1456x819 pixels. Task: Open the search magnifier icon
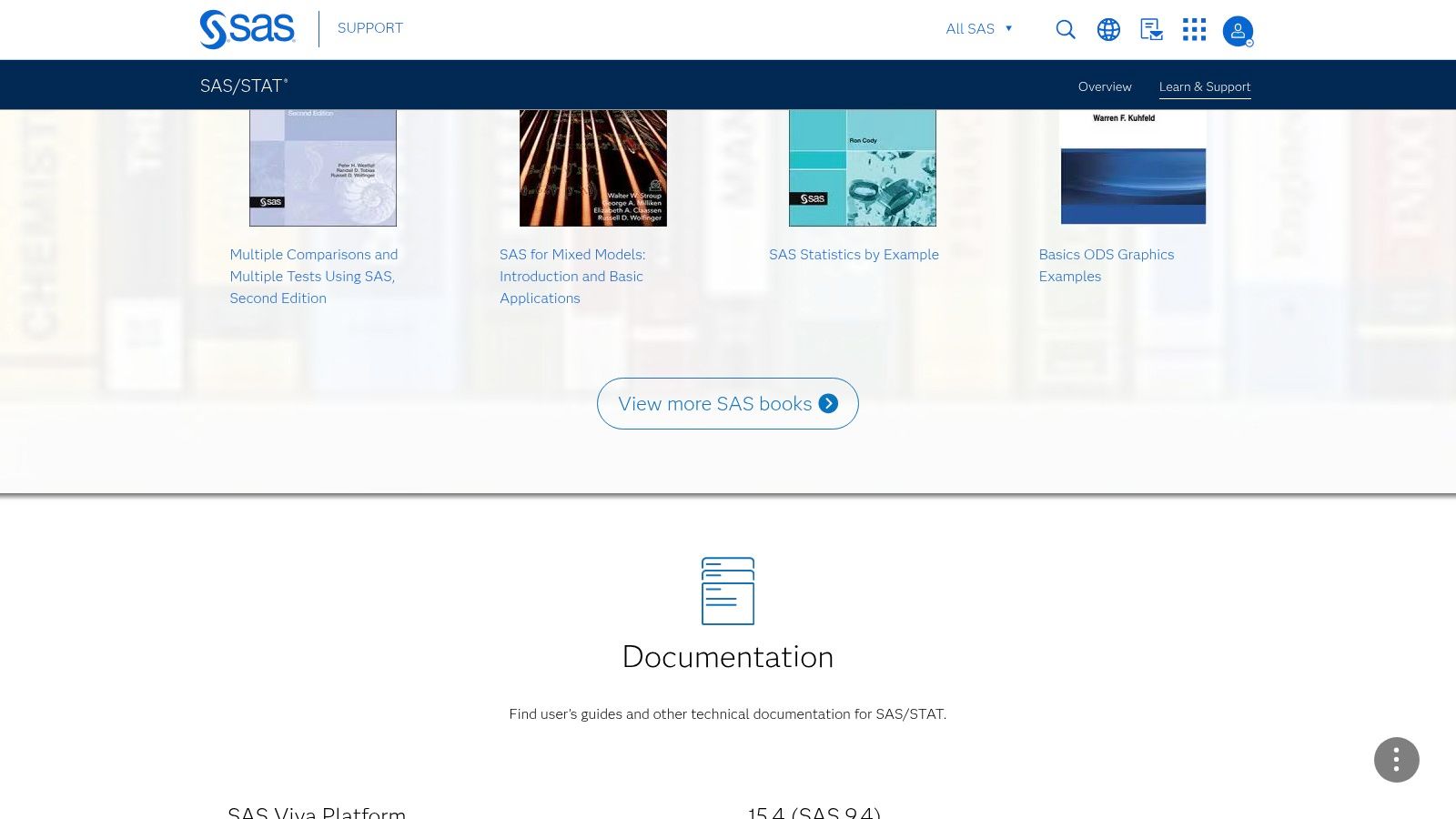(x=1066, y=29)
